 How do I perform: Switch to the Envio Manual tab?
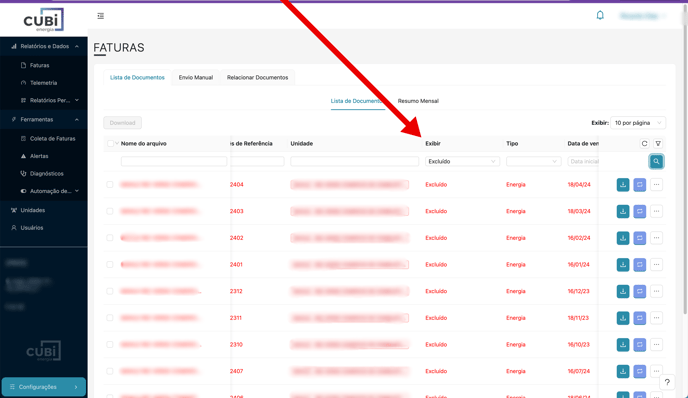[x=196, y=77]
